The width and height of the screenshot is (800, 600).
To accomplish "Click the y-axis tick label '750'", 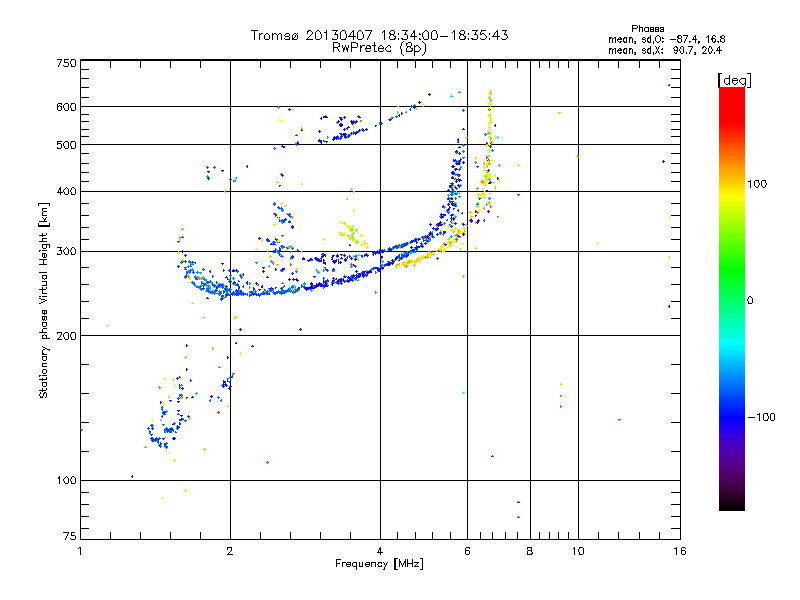I will [x=66, y=63].
